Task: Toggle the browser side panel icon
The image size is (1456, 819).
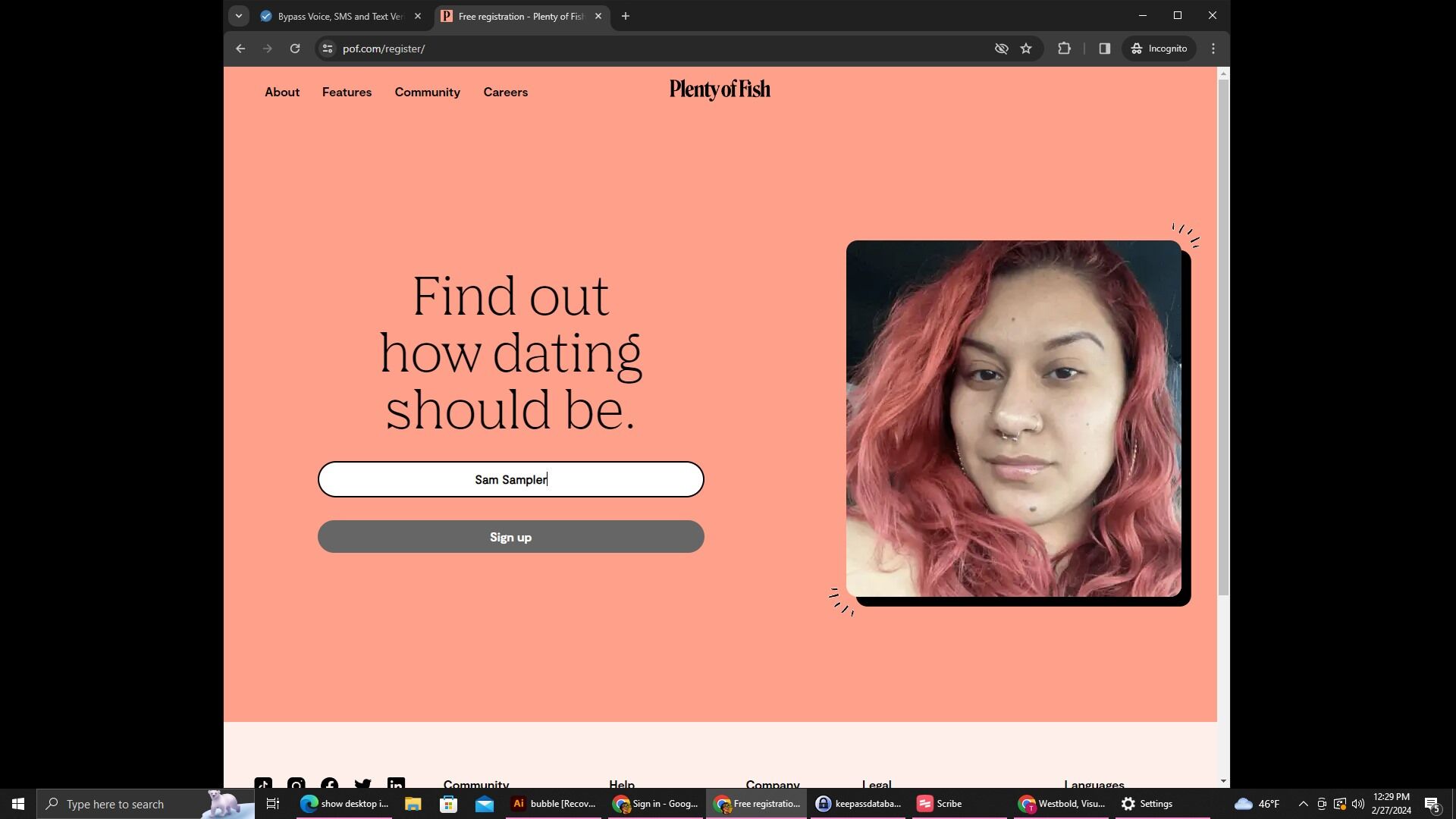Action: 1104,49
